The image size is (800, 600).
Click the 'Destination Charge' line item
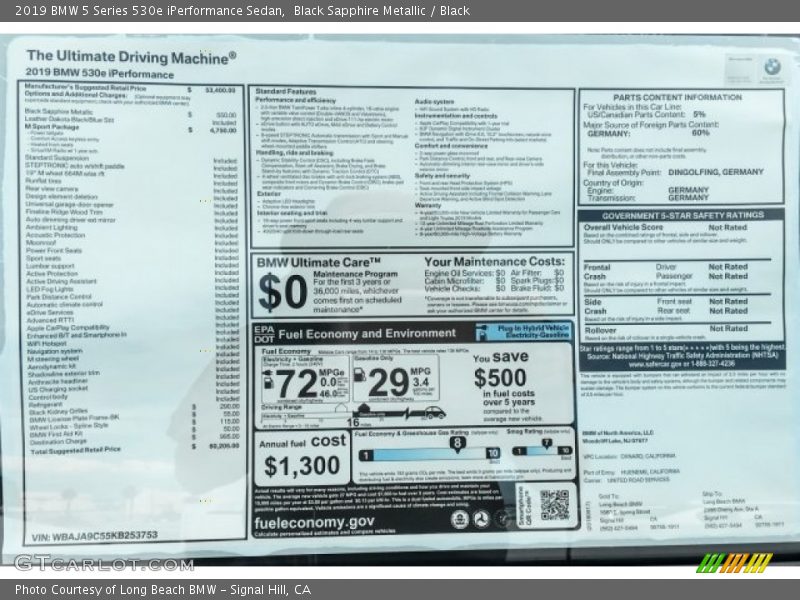pos(134,440)
